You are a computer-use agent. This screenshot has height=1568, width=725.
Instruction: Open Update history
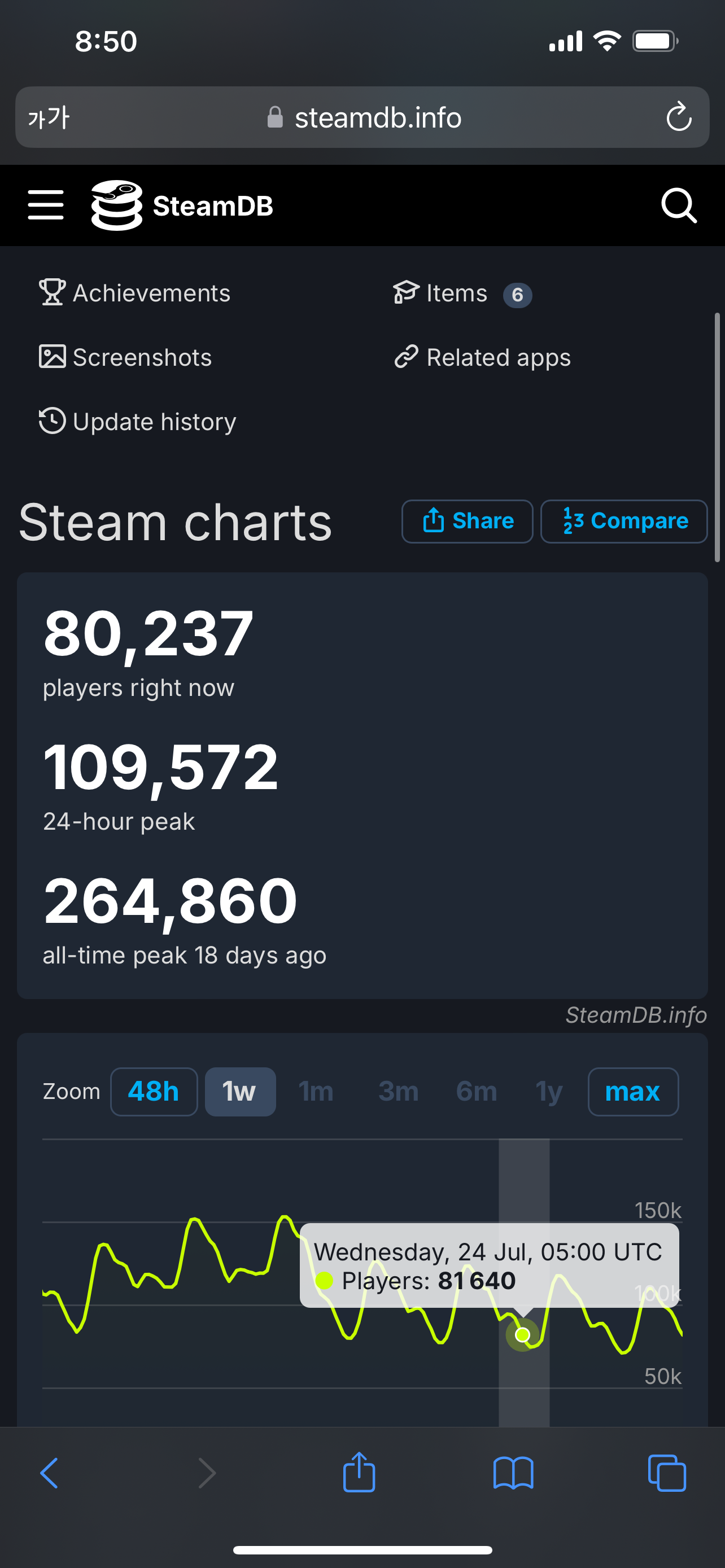click(x=138, y=422)
